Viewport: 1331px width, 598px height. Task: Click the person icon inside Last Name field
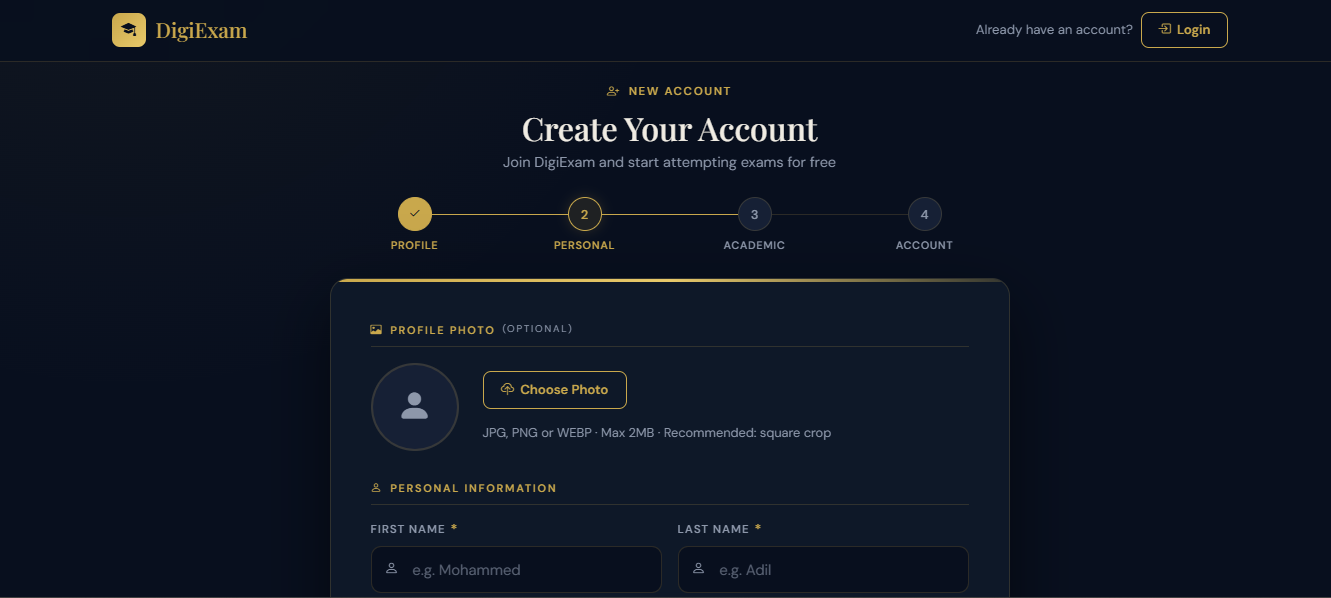[698, 569]
